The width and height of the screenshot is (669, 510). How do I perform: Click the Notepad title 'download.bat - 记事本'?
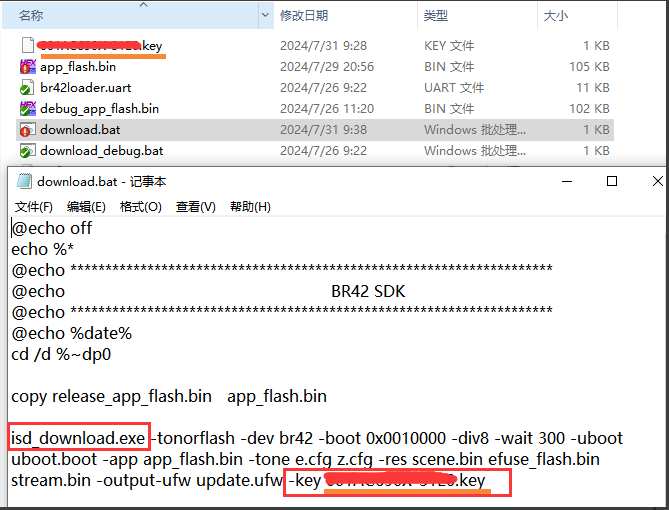point(102,182)
